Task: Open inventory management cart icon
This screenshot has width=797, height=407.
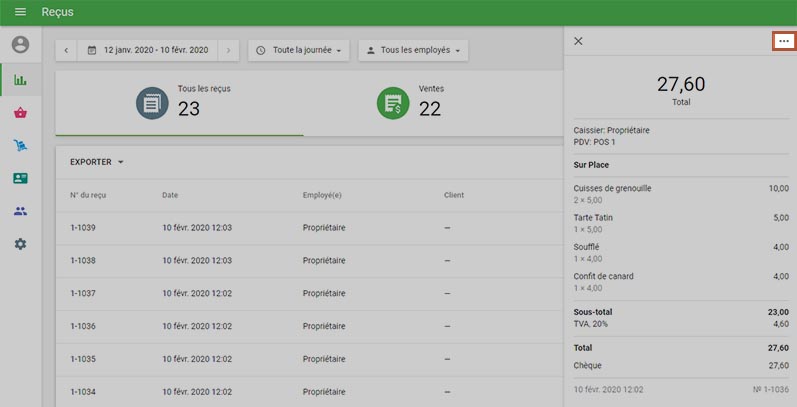Action: click(x=20, y=146)
